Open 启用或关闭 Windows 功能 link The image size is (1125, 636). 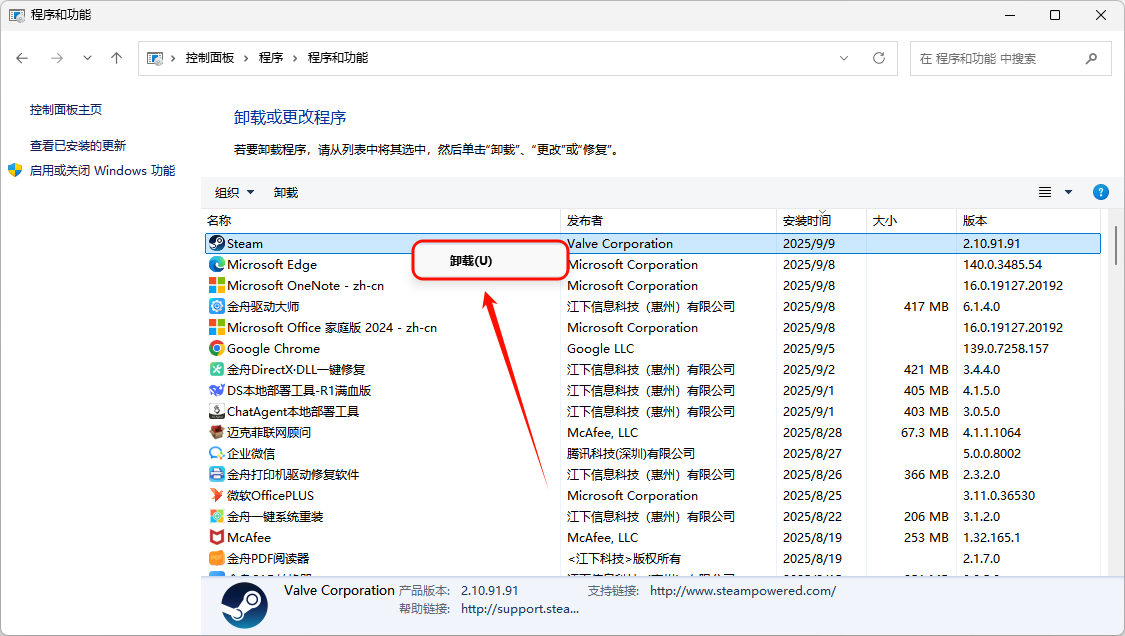(x=102, y=170)
